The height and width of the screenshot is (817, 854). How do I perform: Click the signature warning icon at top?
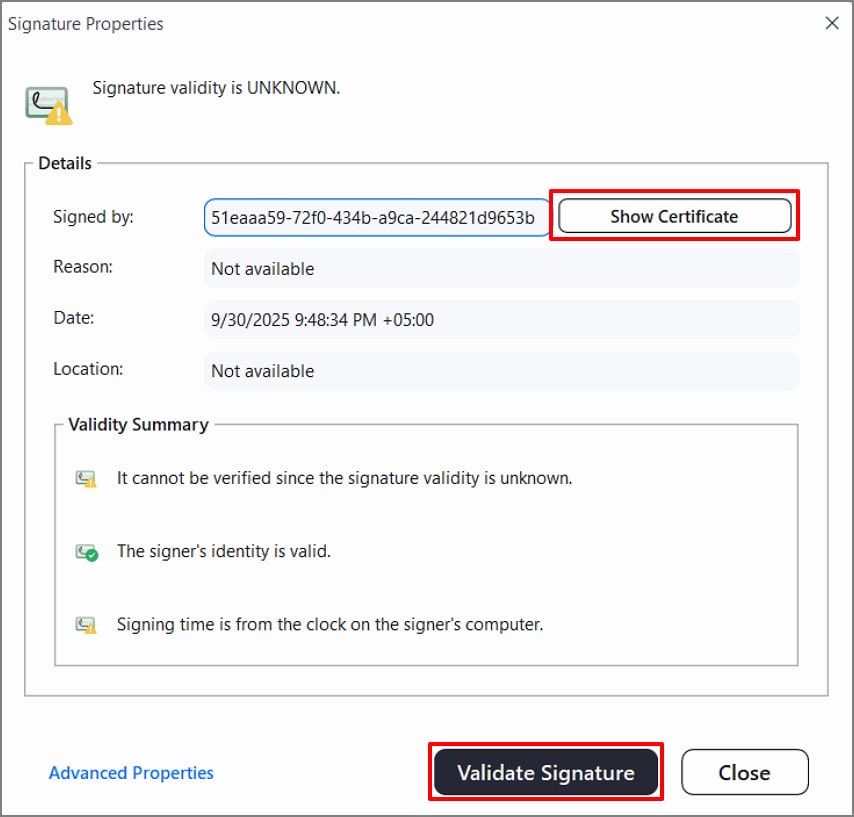(x=48, y=105)
